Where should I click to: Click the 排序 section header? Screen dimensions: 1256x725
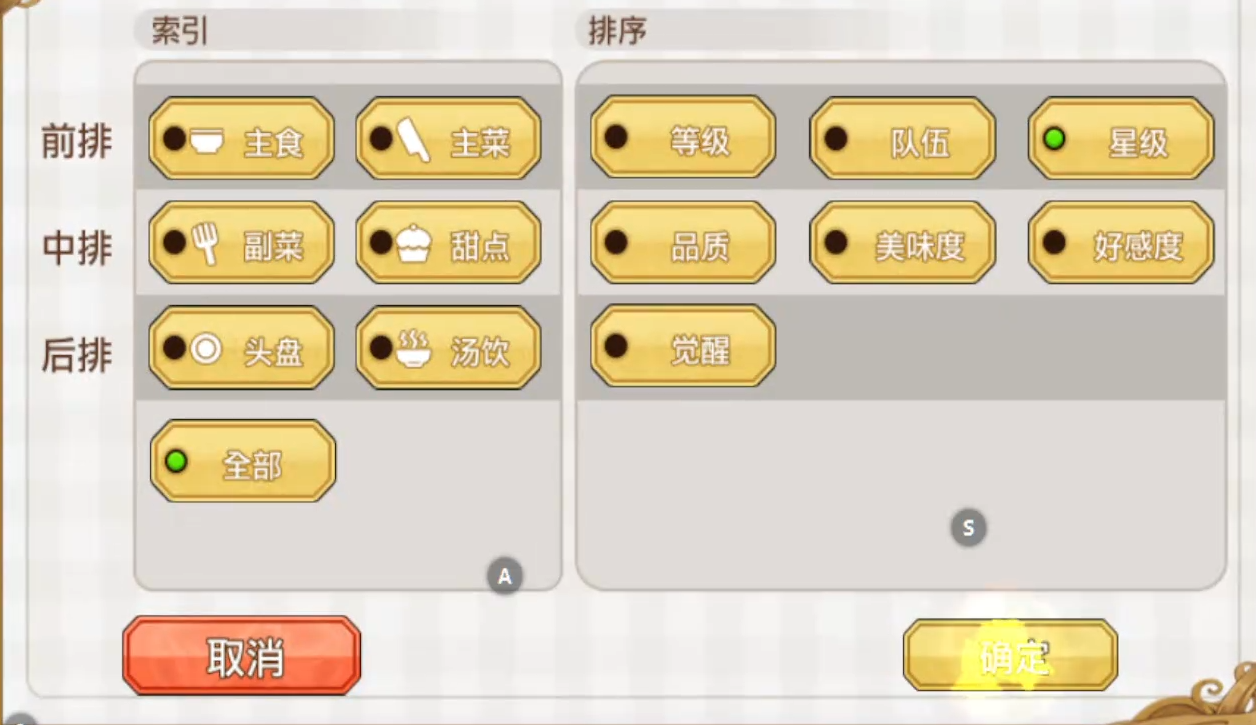tap(617, 30)
